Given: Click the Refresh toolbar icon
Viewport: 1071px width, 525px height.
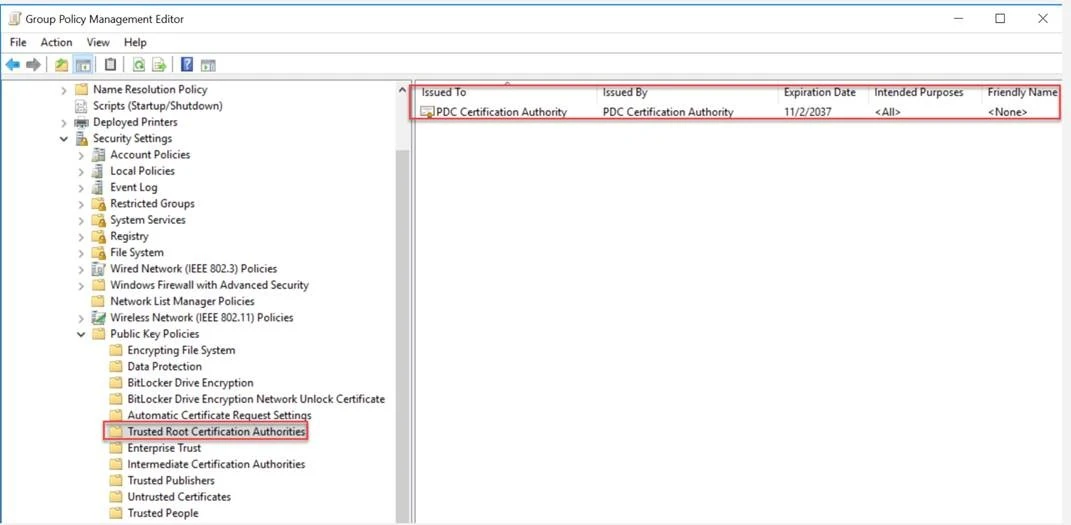Looking at the screenshot, I should pyautogui.click(x=138, y=65).
